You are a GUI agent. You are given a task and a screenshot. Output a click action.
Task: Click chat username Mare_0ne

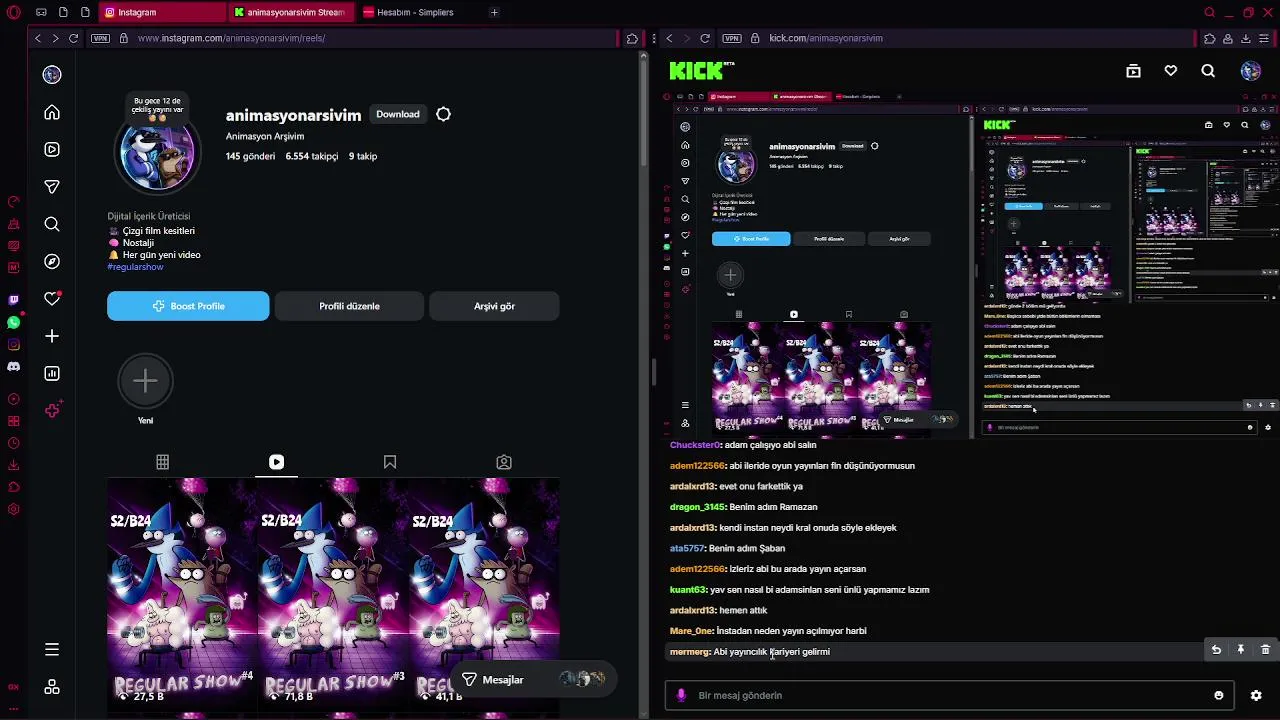click(x=691, y=631)
